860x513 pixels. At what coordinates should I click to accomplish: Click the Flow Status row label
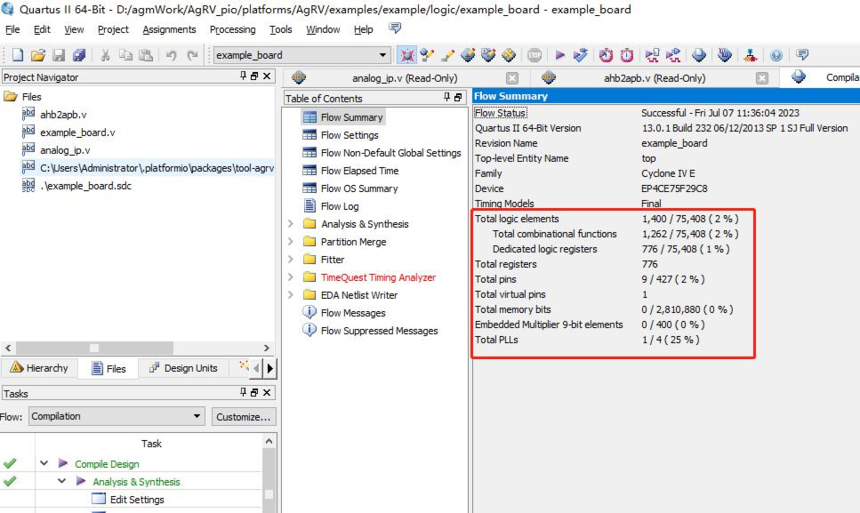click(500, 113)
